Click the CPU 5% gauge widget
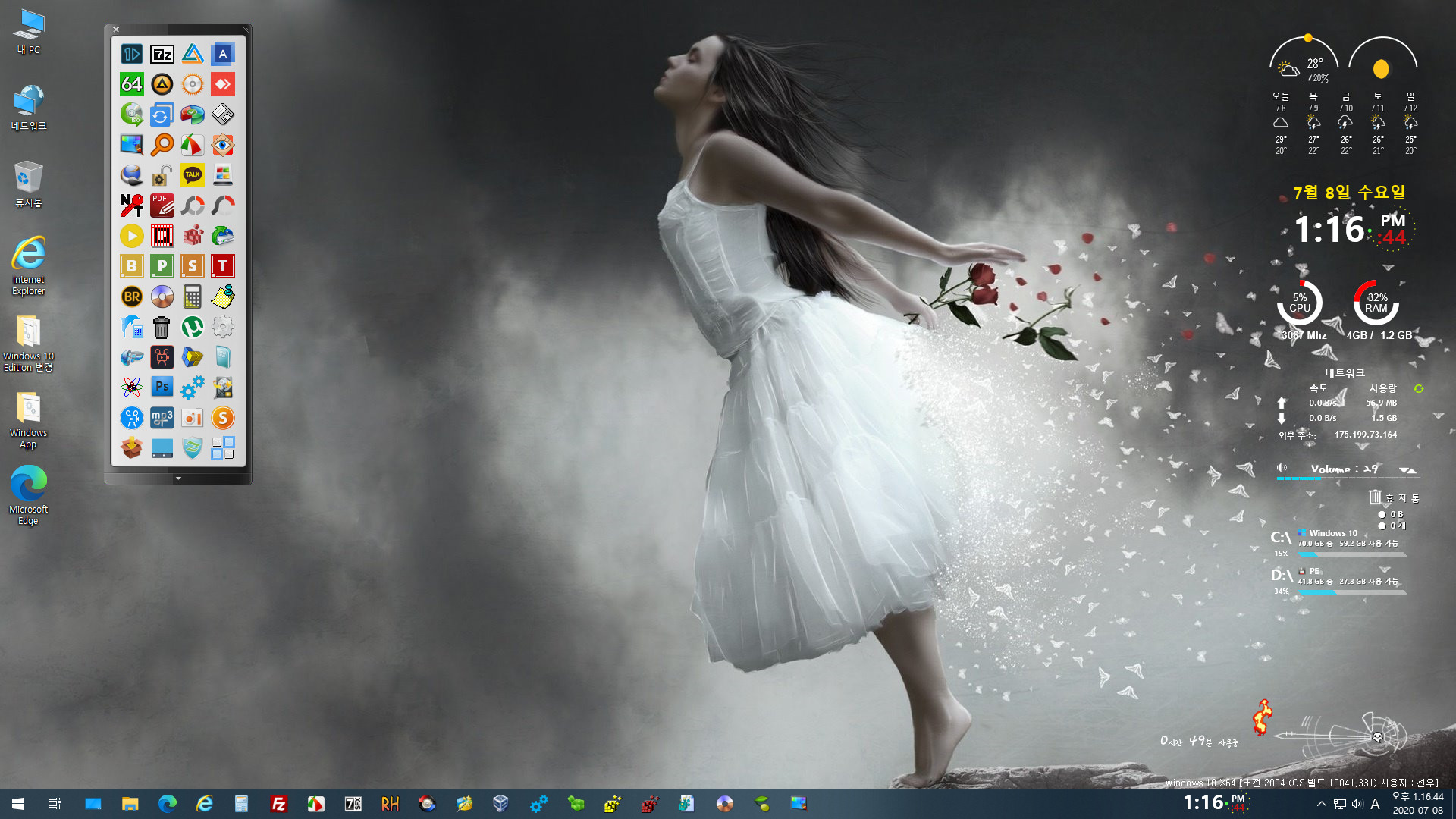Viewport: 1456px width, 819px height. pos(1300,303)
